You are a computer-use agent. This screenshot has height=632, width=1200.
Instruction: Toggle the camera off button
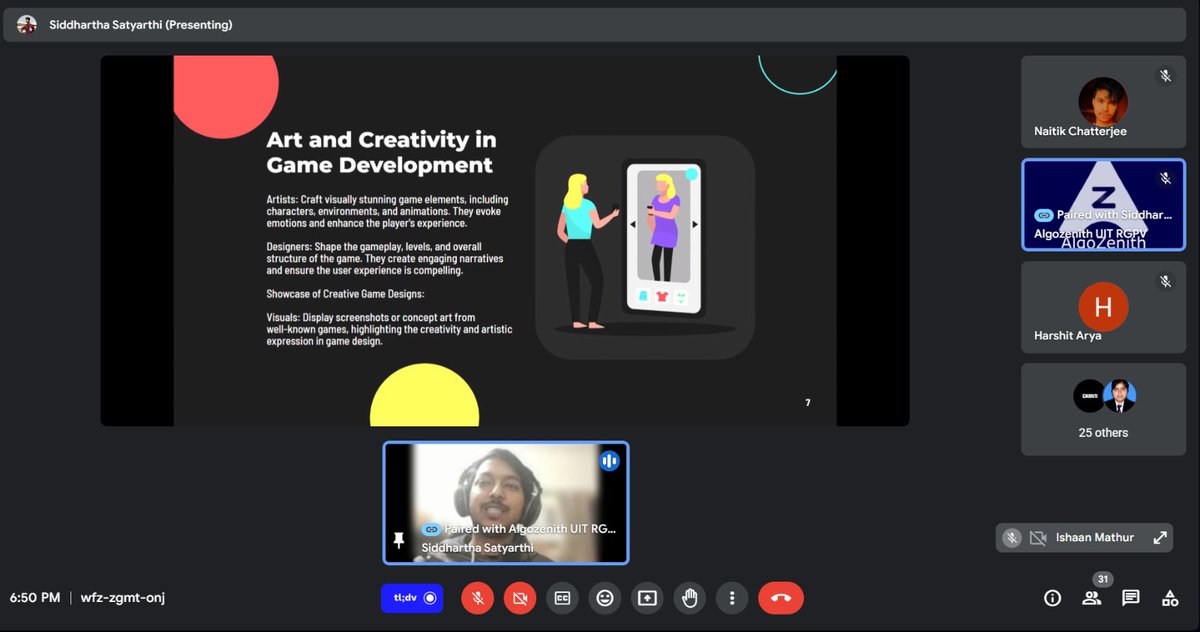[x=520, y=598]
